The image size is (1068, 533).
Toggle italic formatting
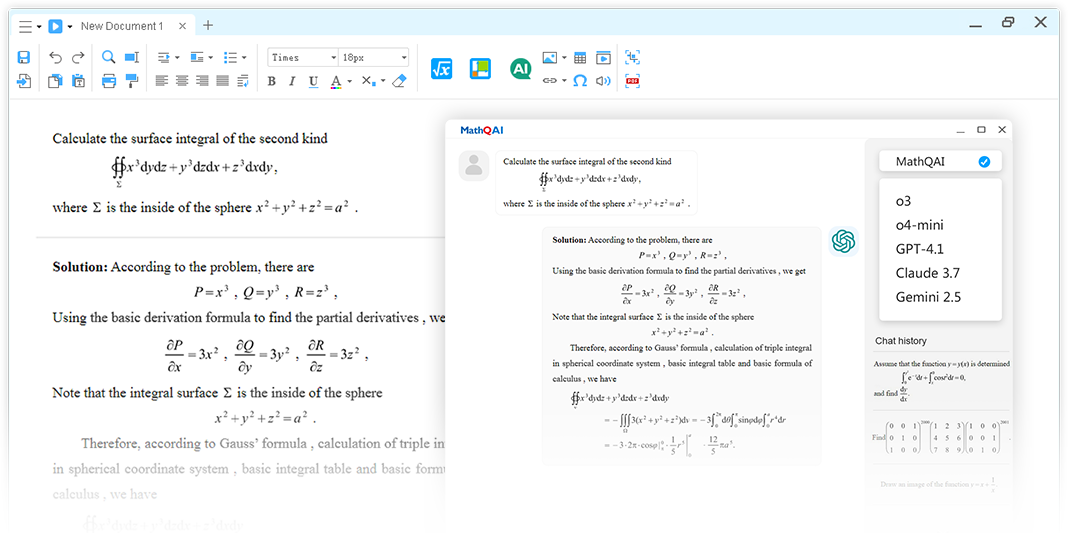pos(292,82)
